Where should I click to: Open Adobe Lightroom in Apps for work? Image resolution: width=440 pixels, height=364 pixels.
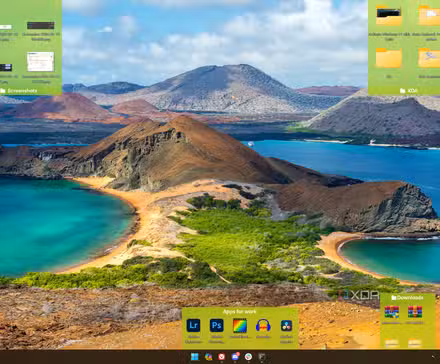click(x=193, y=325)
